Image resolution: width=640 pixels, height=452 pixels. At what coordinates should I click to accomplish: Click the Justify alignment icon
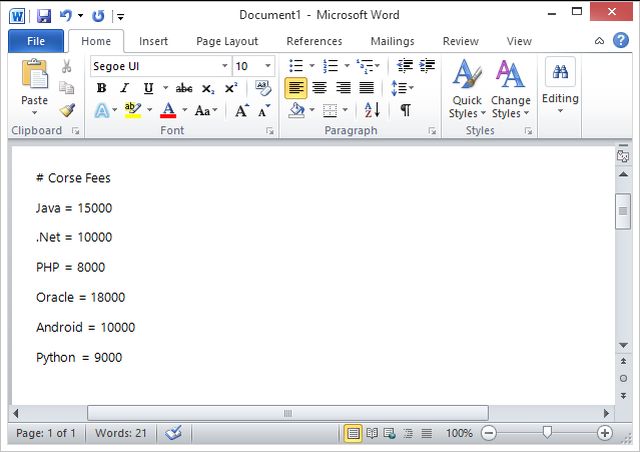(x=367, y=88)
